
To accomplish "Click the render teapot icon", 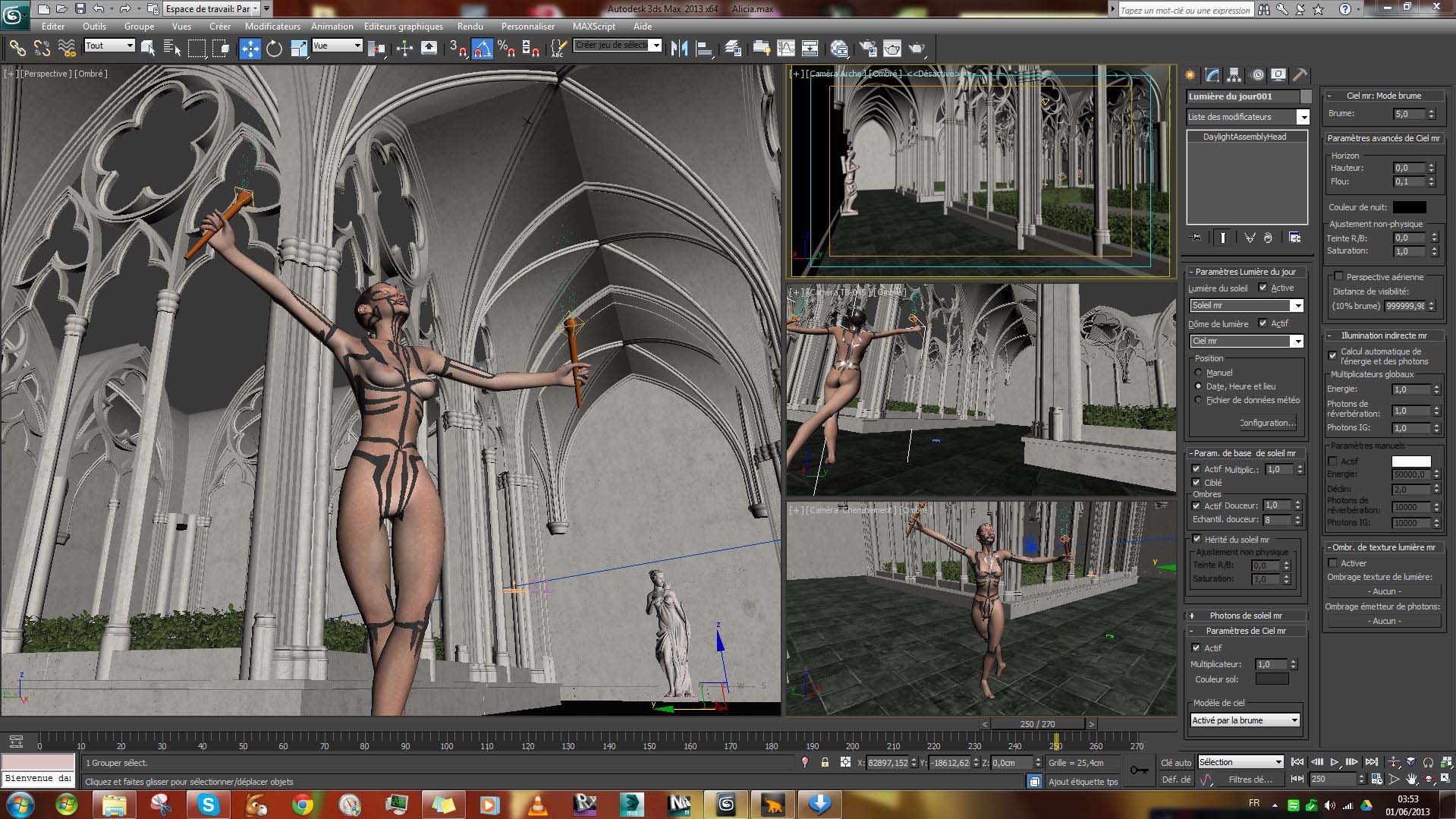I will click(x=917, y=49).
